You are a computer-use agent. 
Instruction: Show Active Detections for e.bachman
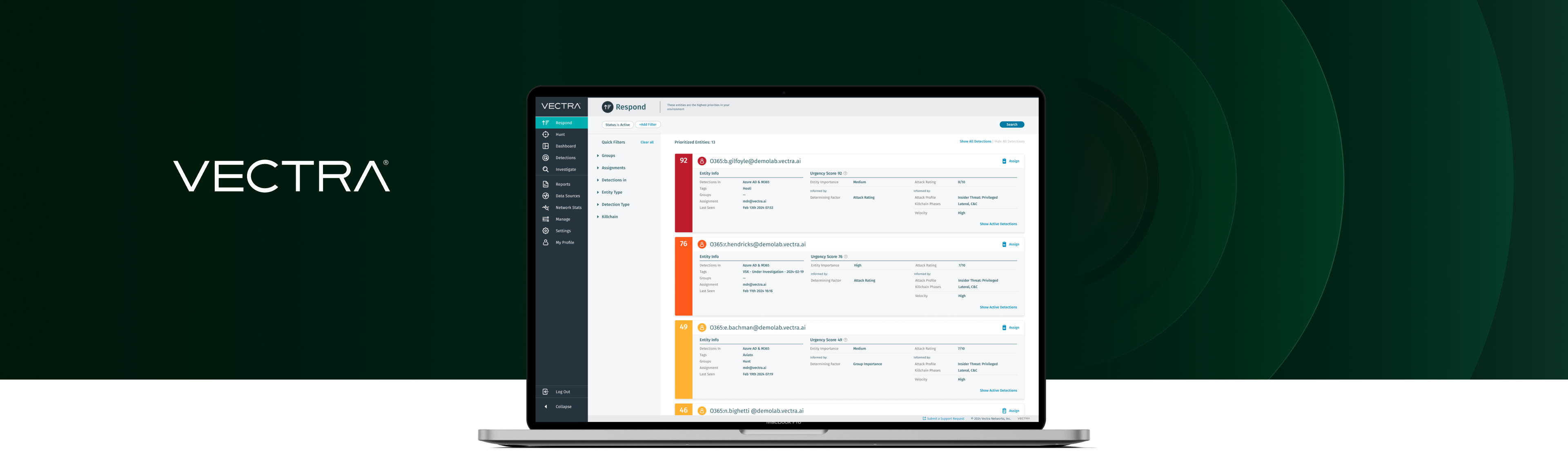(x=998, y=391)
